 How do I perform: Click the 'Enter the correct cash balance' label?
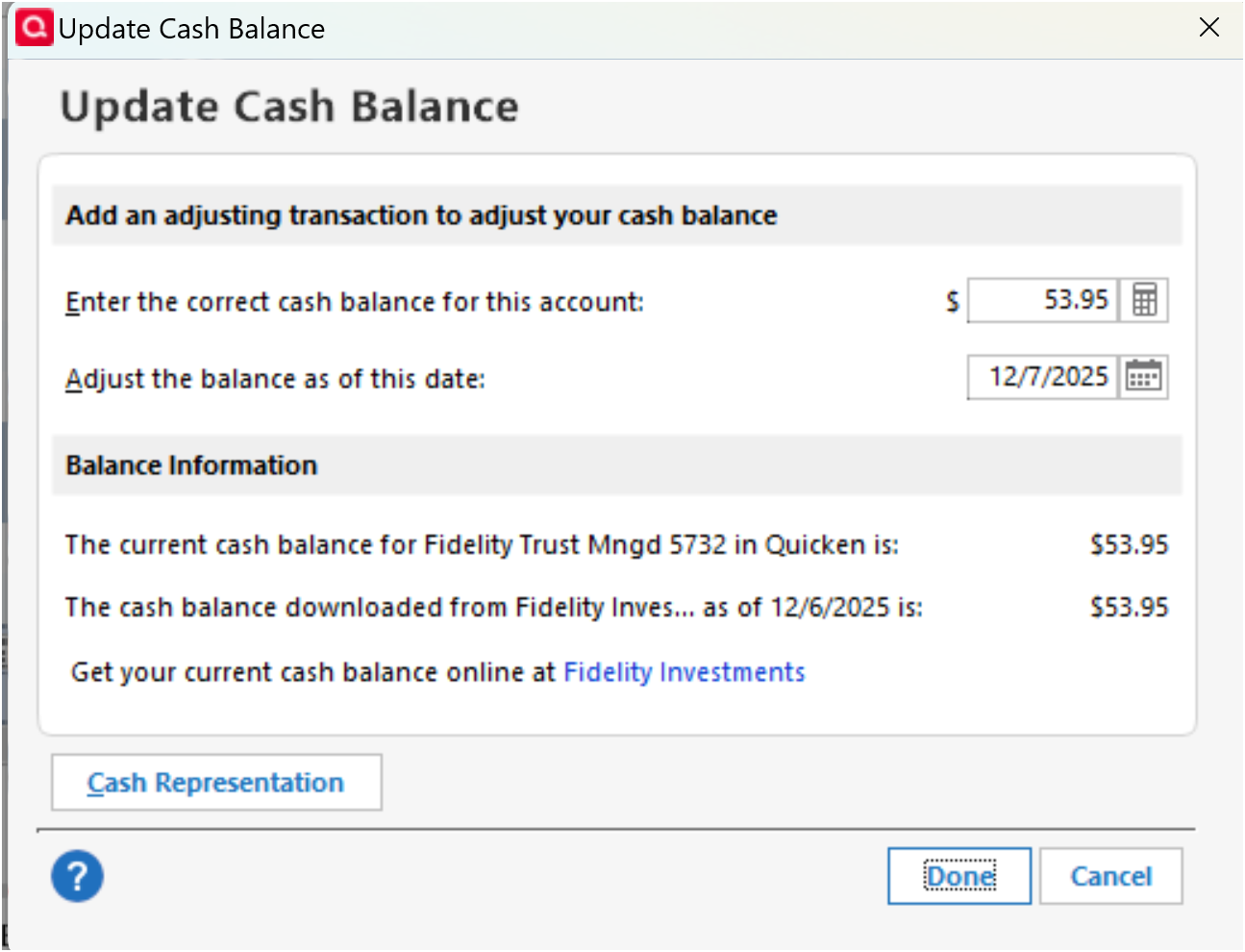click(x=355, y=302)
